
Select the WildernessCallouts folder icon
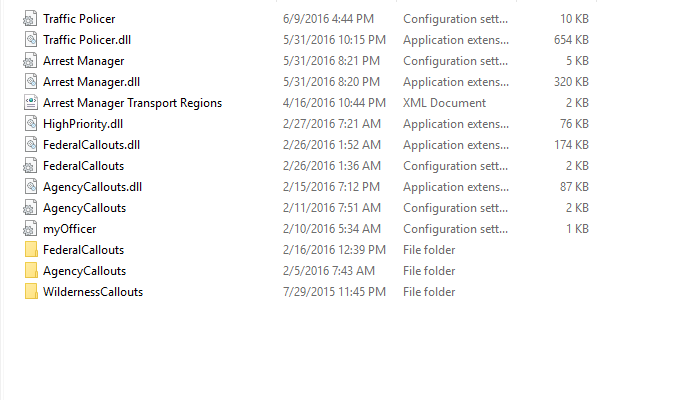[x=31, y=292]
